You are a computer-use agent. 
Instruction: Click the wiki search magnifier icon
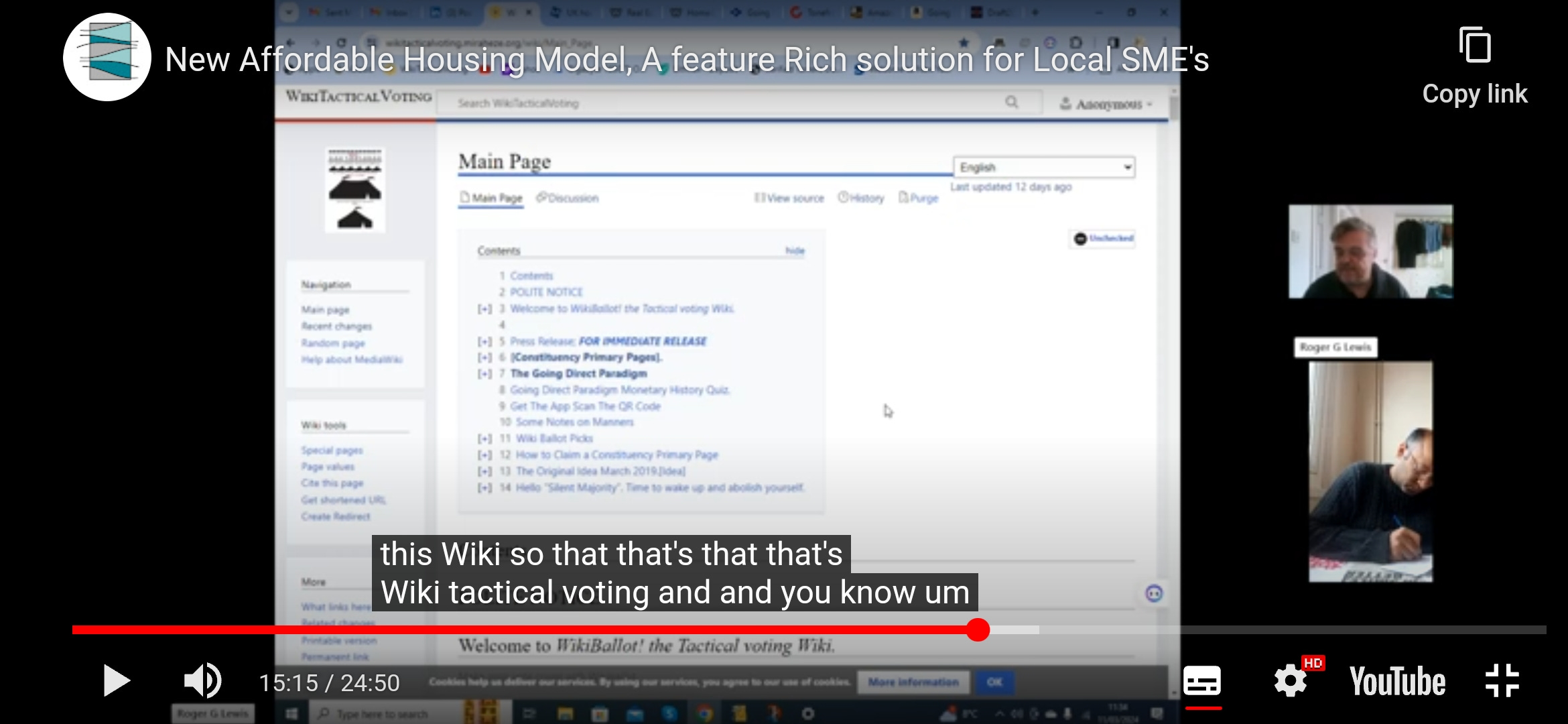click(1012, 102)
